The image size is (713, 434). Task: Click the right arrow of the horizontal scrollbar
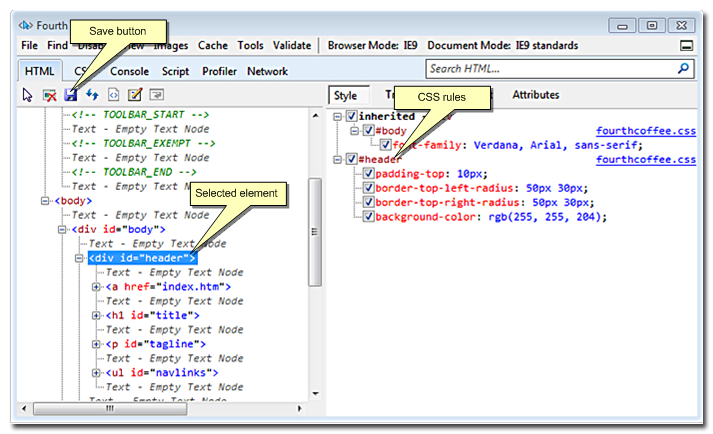tap(299, 409)
